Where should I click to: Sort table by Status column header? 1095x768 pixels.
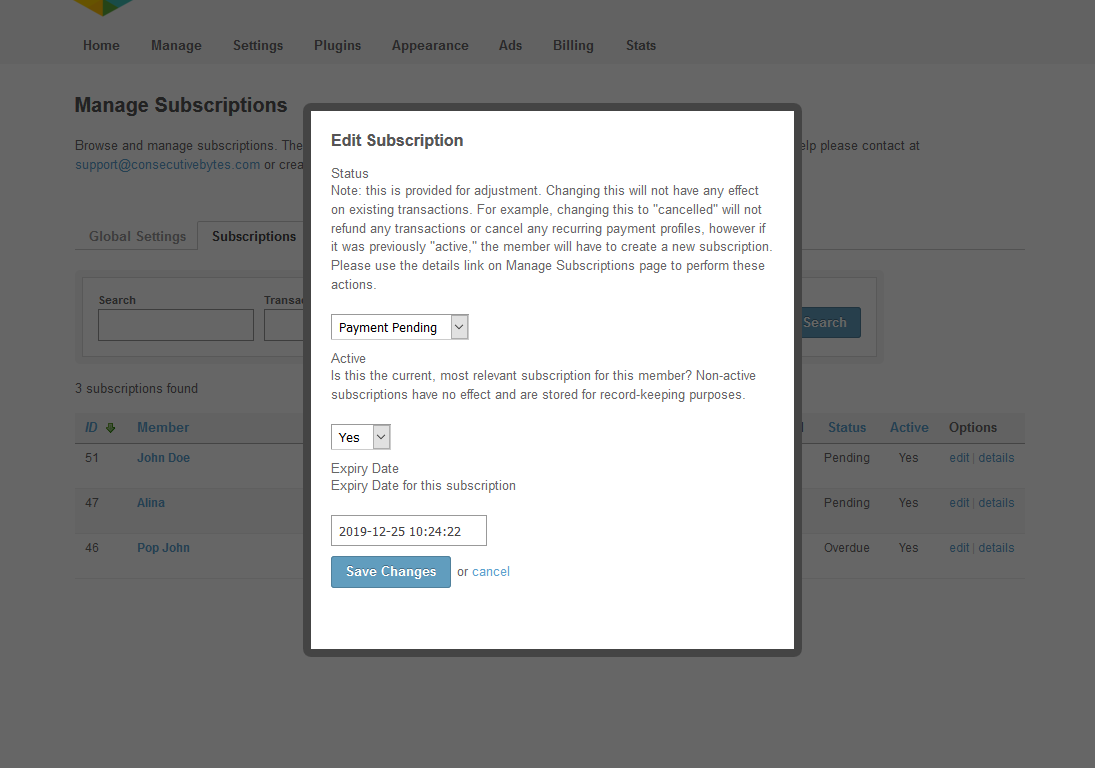pyautogui.click(x=847, y=428)
